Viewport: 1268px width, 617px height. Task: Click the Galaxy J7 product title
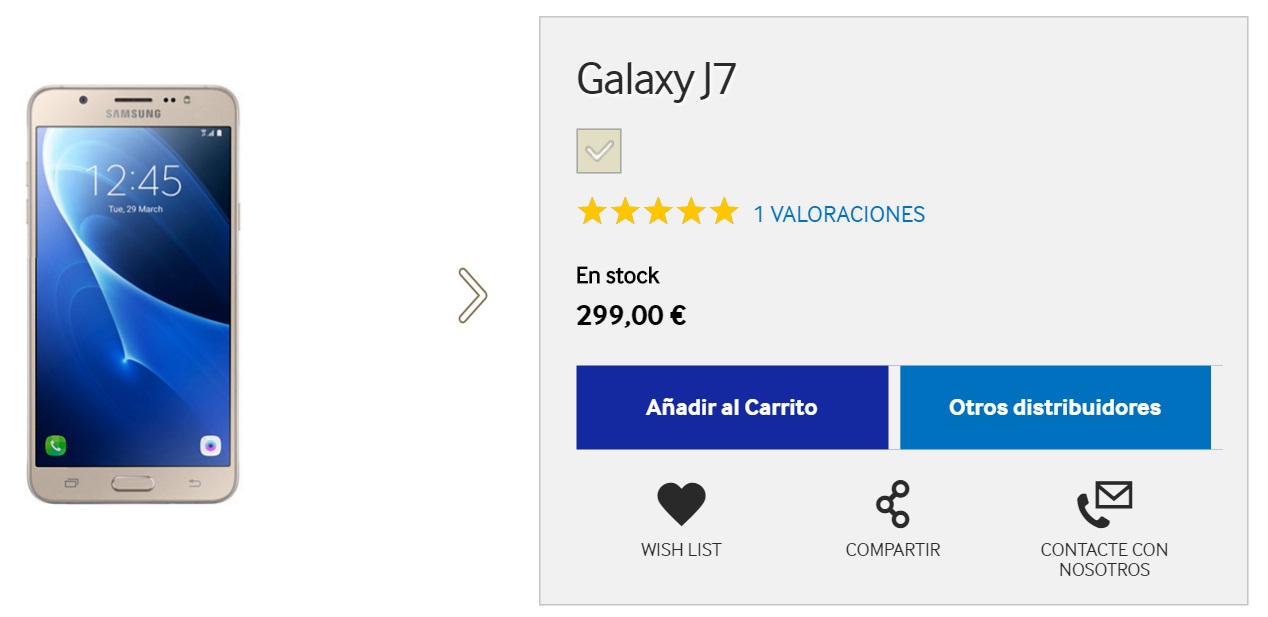[656, 80]
